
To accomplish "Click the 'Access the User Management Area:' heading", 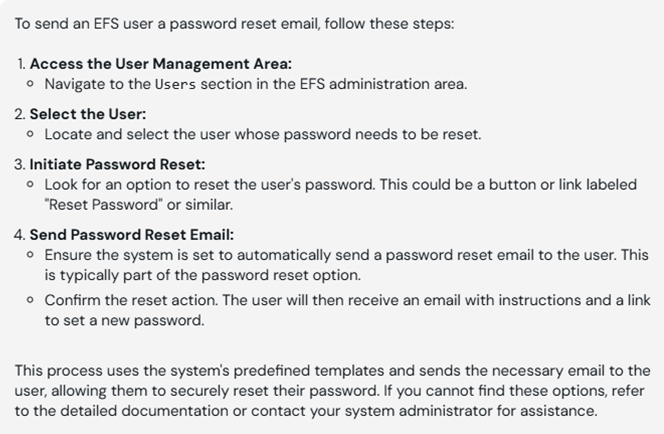I will coord(160,64).
